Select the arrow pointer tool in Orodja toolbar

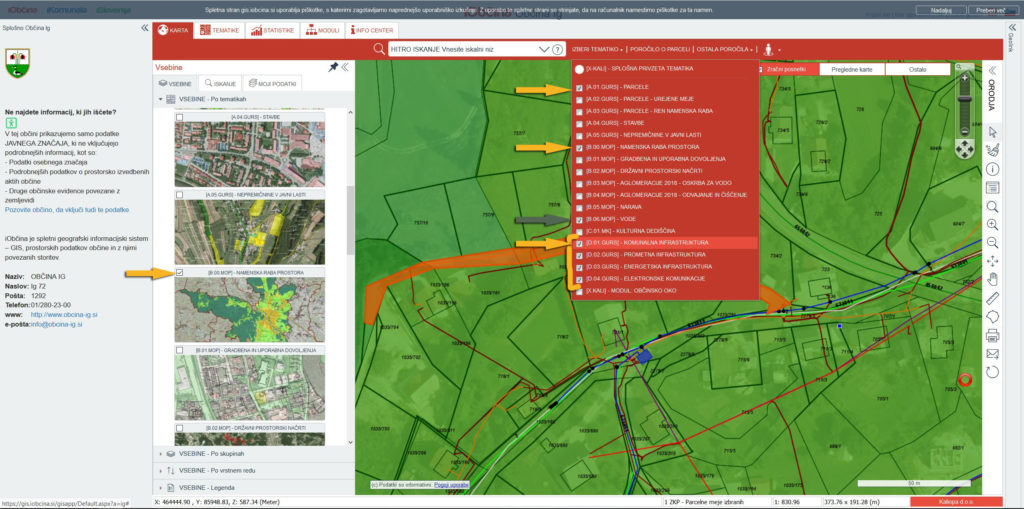[x=992, y=131]
